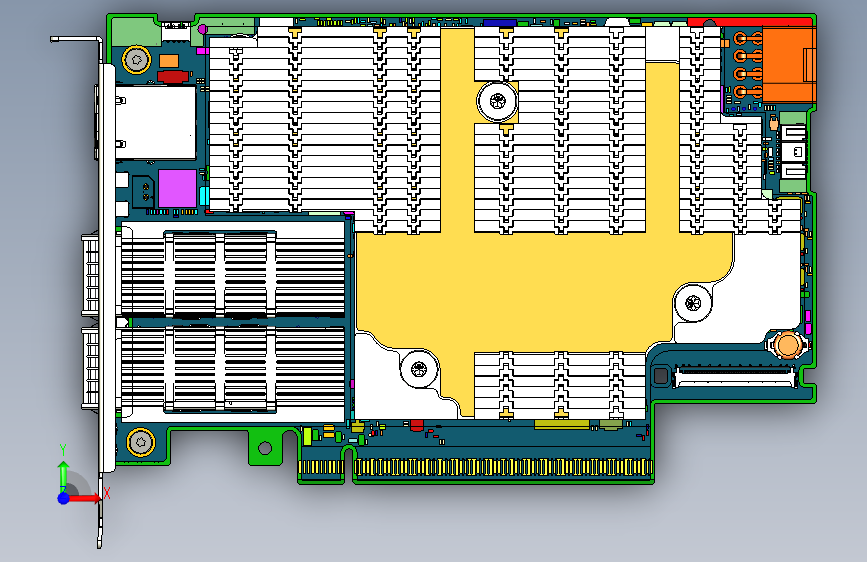Select the white RJ45 port housing
The width and height of the screenshot is (867, 562).
(155, 123)
